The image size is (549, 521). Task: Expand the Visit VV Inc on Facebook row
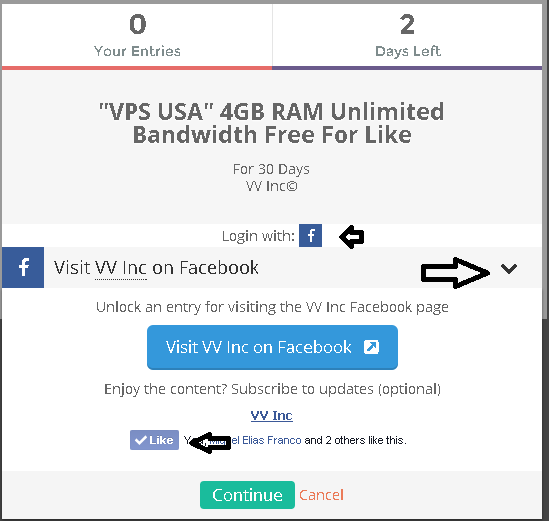point(272,268)
